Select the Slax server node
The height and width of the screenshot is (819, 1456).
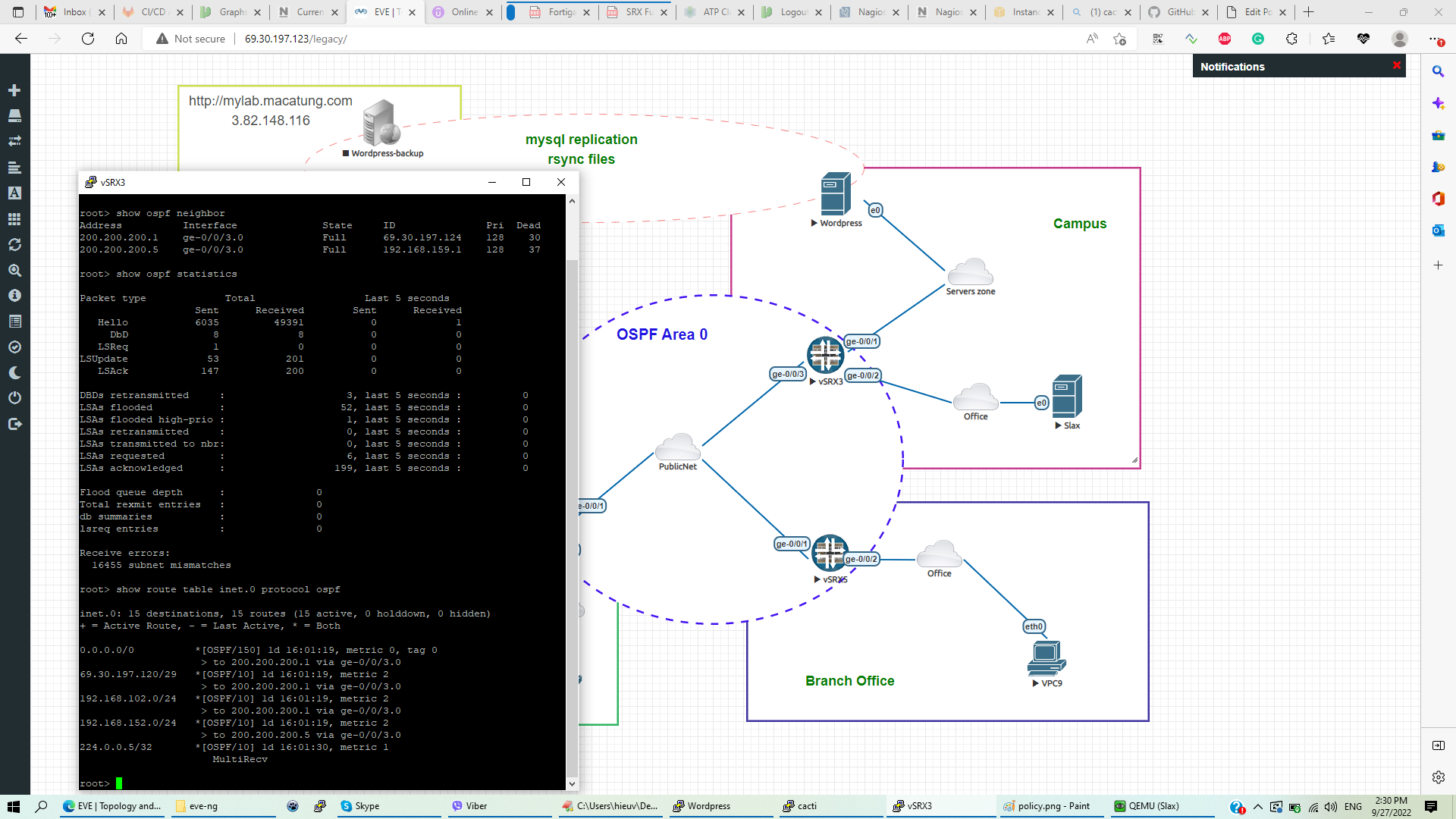coord(1066,397)
